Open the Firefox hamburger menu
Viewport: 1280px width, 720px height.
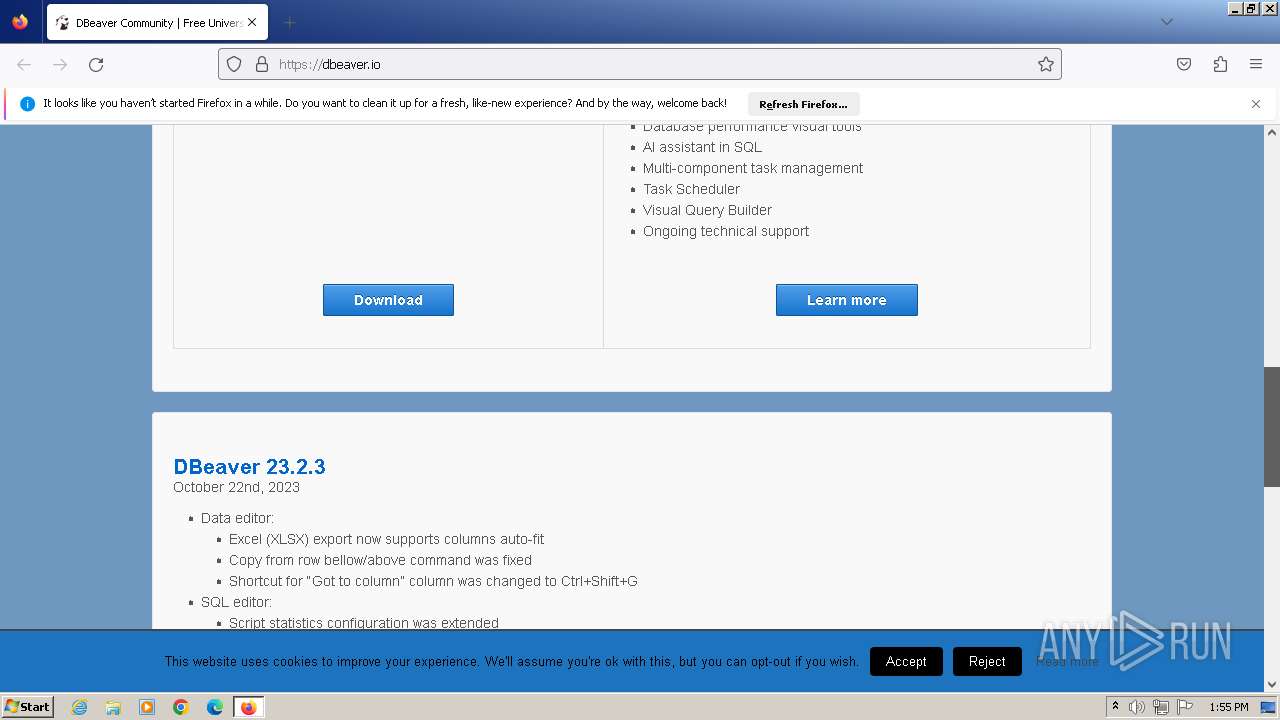1256,64
